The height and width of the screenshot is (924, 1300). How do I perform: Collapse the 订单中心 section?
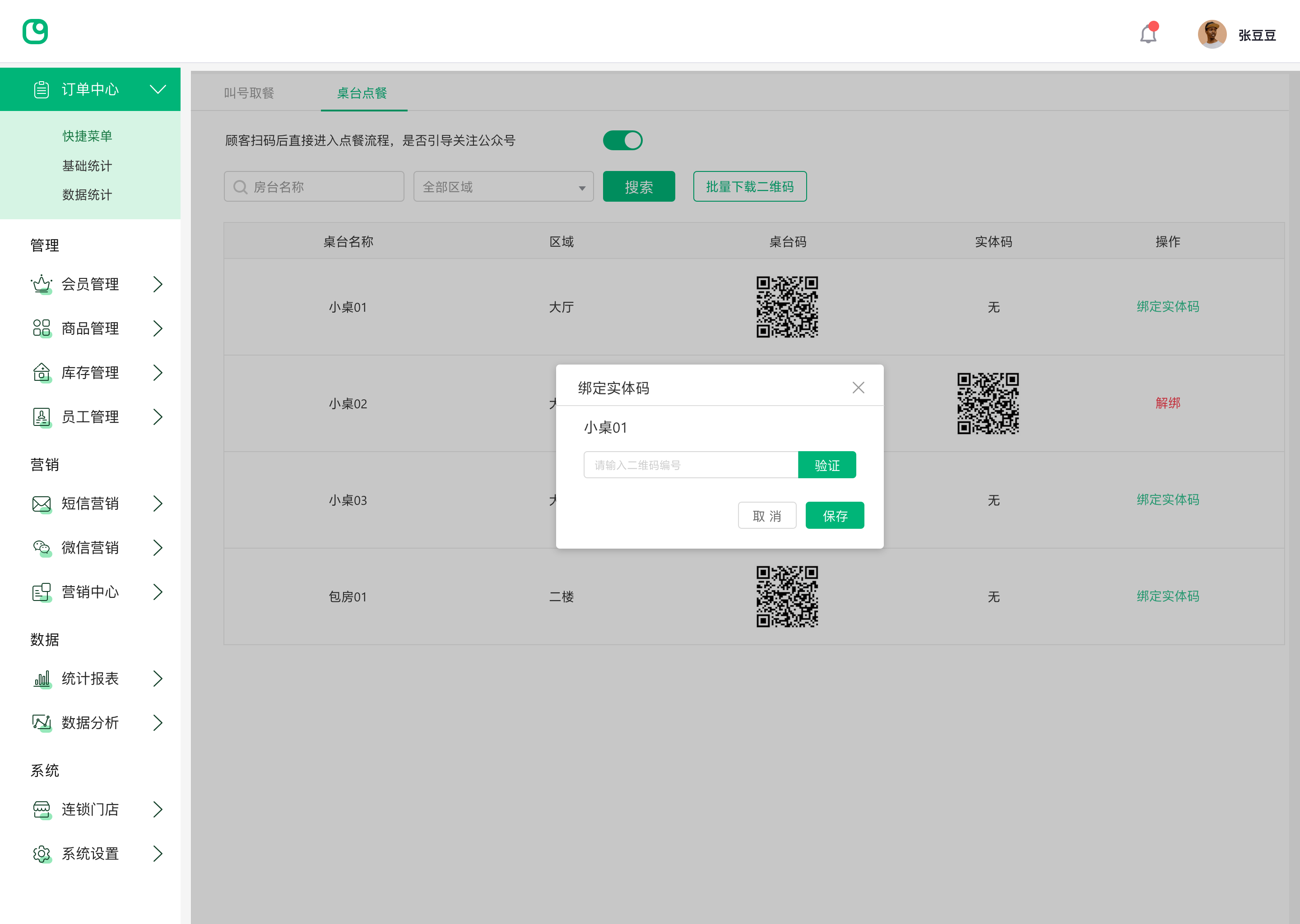158,89
